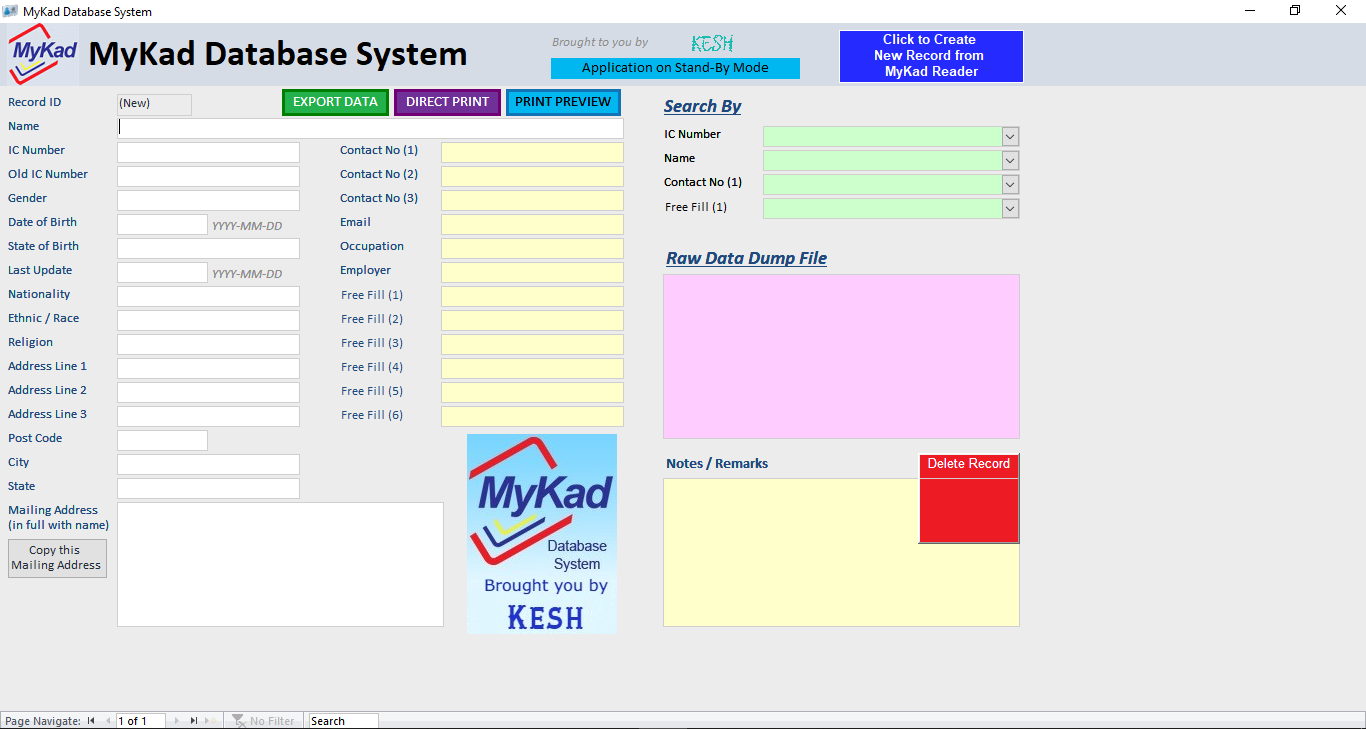Click the Free Fill (4) field
This screenshot has width=1366, height=729.
pos(532,368)
